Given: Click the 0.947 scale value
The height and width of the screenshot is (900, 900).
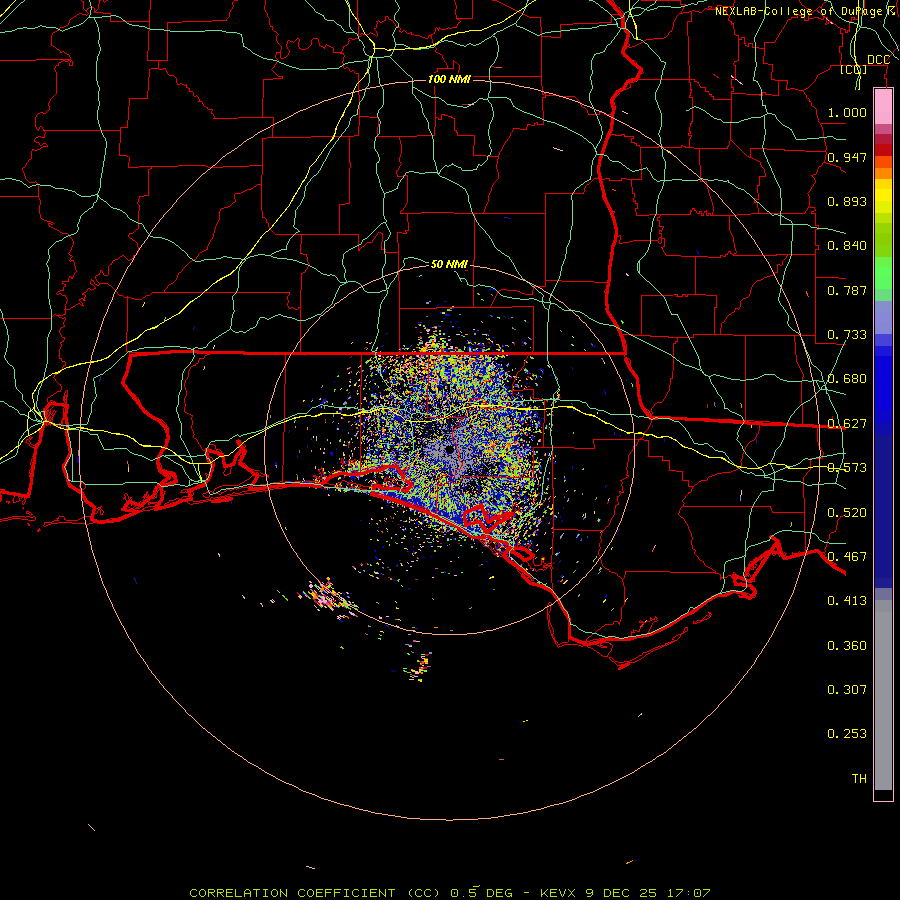Looking at the screenshot, I should pos(847,157).
